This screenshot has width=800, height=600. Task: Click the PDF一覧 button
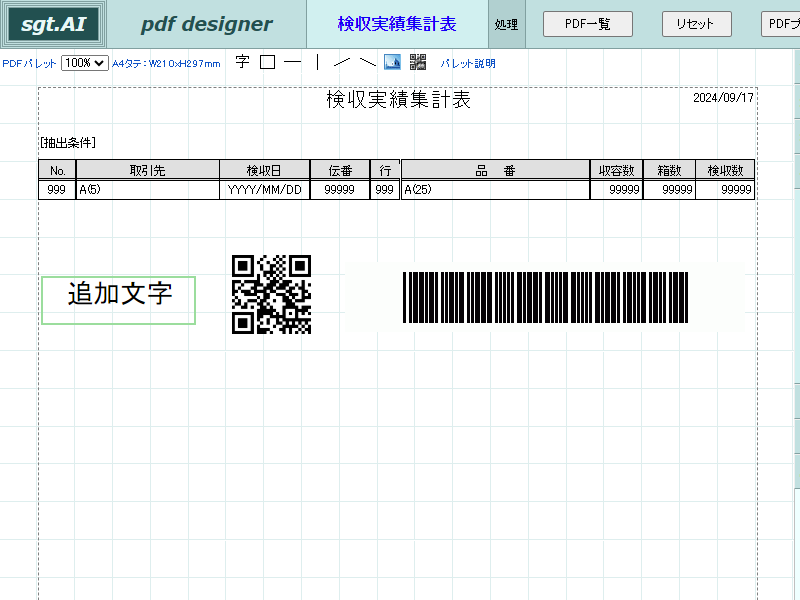(x=588, y=24)
